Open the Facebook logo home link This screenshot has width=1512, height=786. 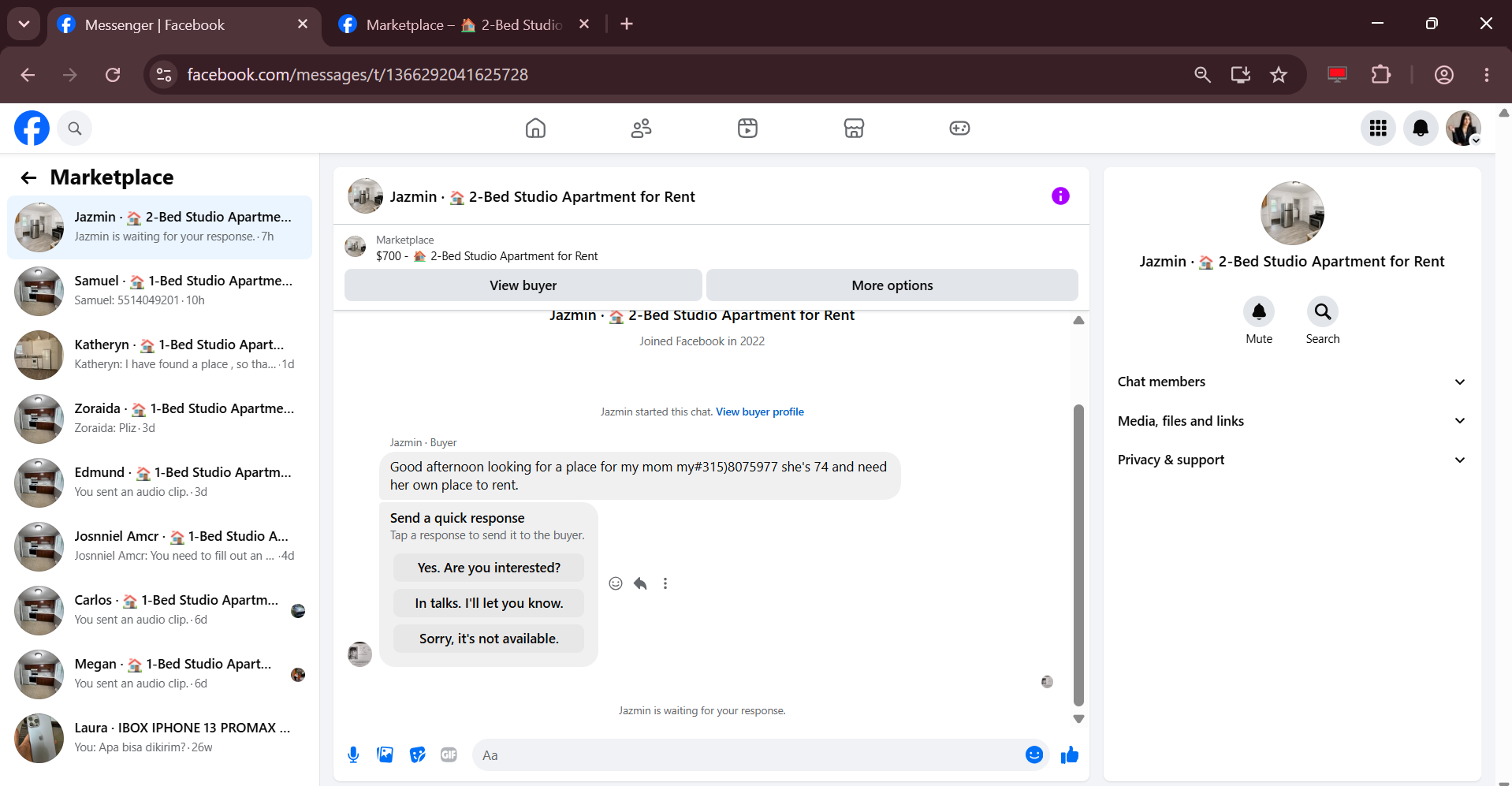(x=32, y=128)
